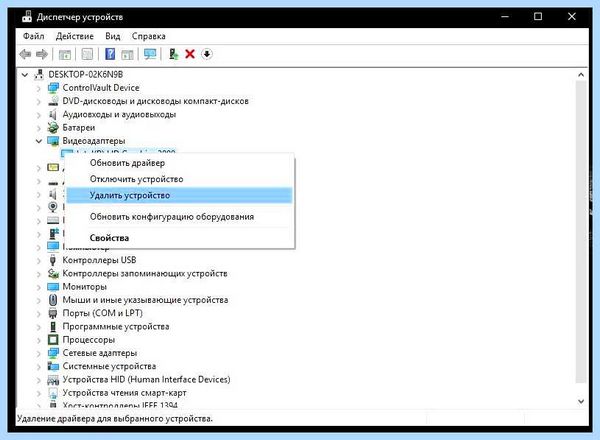Collapse the Видеоадаптеры category
This screenshot has height=440, width=600.
pyautogui.click(x=39, y=141)
